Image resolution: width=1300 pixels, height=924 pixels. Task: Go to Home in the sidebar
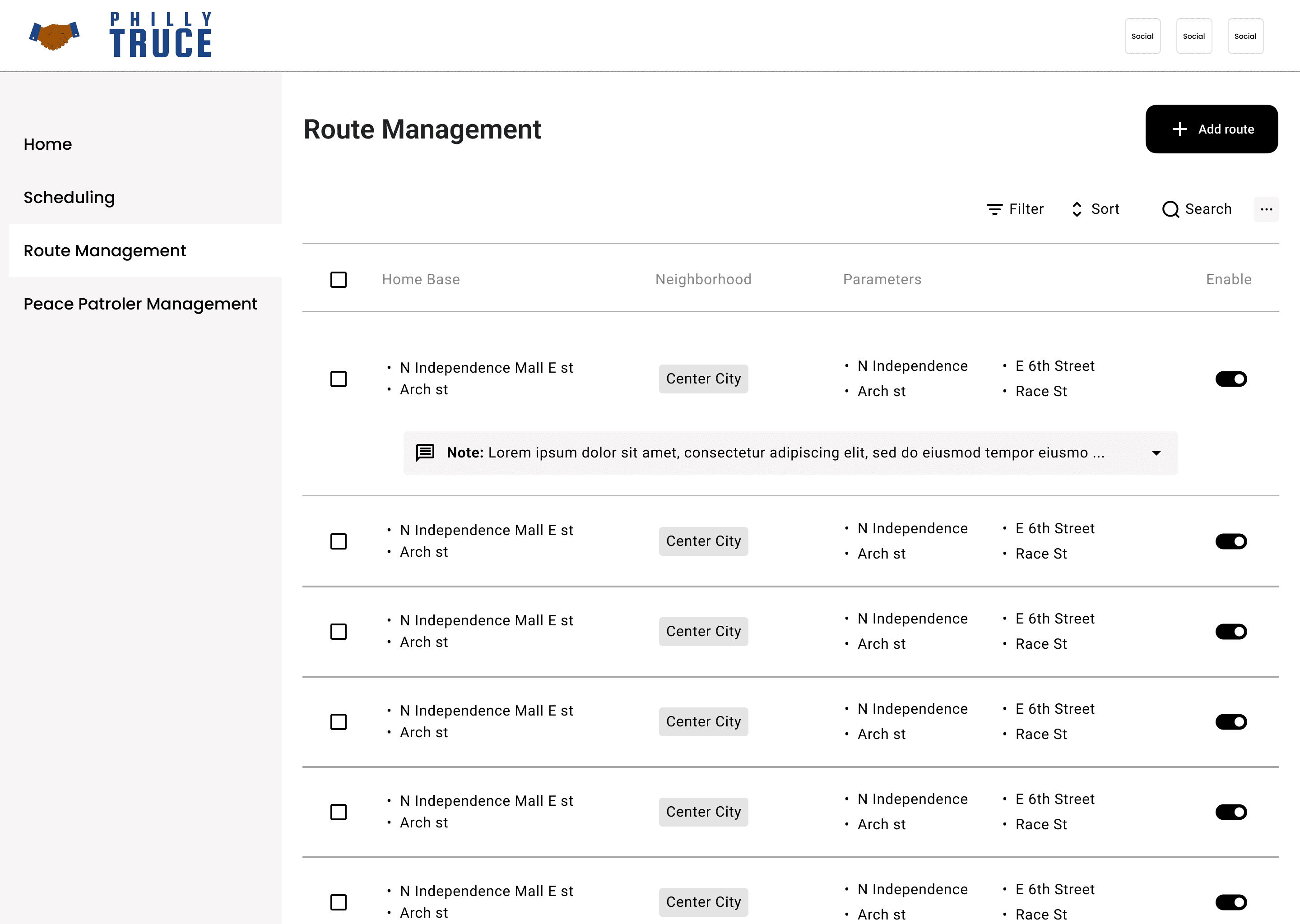[48, 144]
